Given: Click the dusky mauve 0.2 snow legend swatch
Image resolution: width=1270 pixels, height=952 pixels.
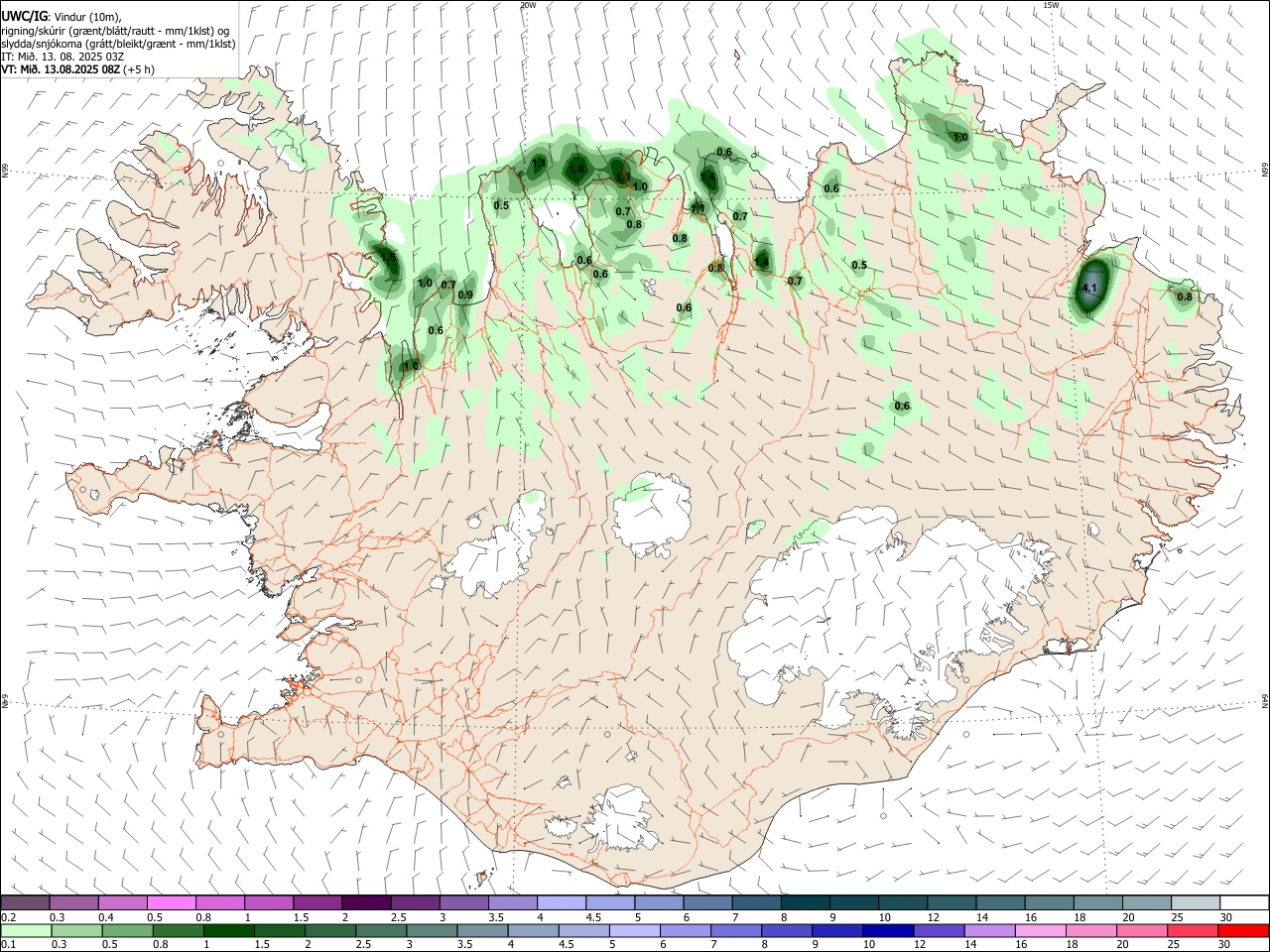Looking at the screenshot, I should pyautogui.click(x=25, y=903).
